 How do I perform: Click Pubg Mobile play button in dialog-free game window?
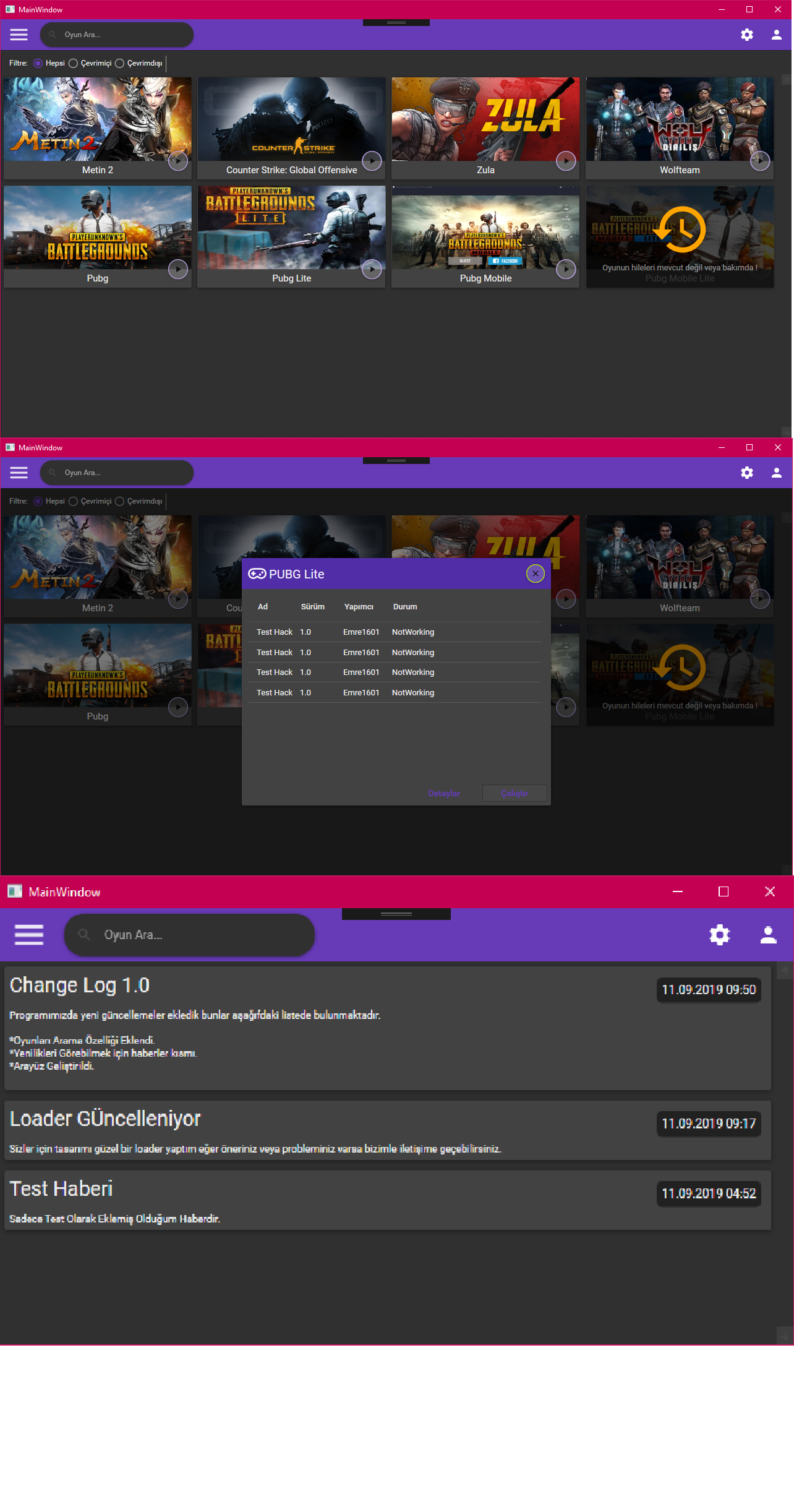pos(566,269)
